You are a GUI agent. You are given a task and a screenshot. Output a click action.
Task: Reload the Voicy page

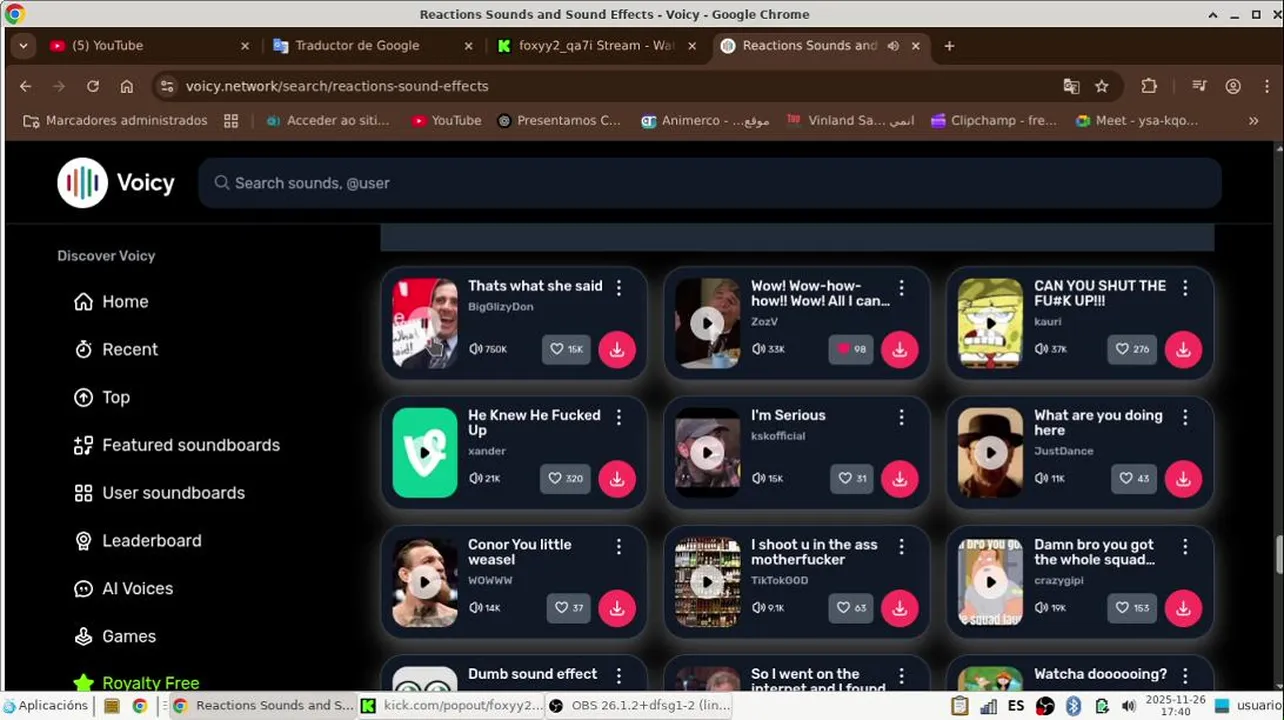point(93,86)
